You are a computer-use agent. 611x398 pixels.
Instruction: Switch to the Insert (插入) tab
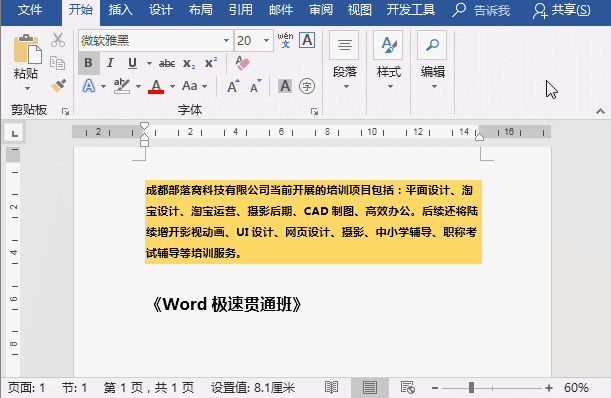(x=120, y=10)
